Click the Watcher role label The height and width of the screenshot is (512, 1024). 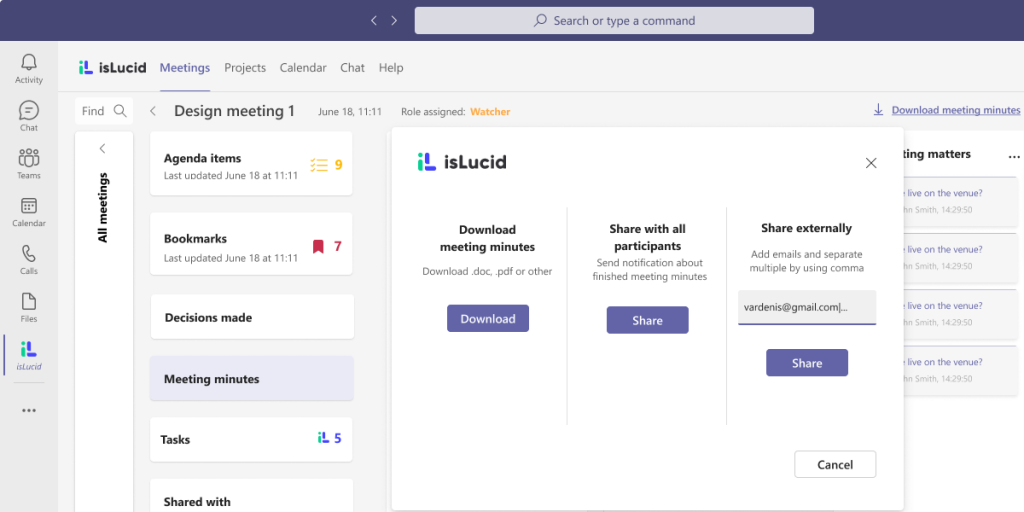coord(490,112)
